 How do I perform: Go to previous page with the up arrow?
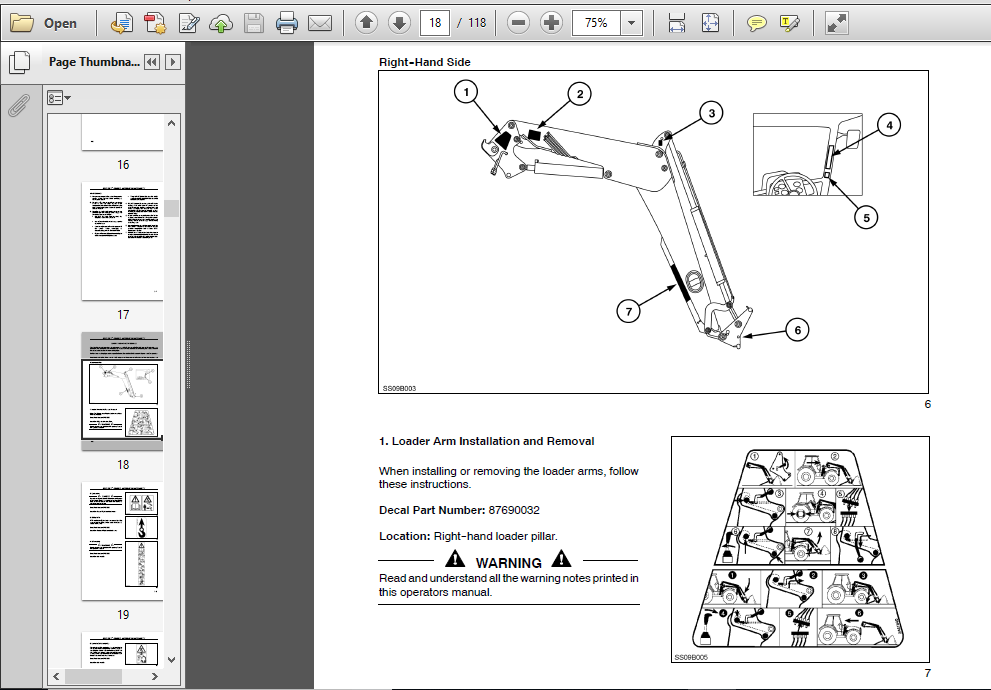coord(366,23)
